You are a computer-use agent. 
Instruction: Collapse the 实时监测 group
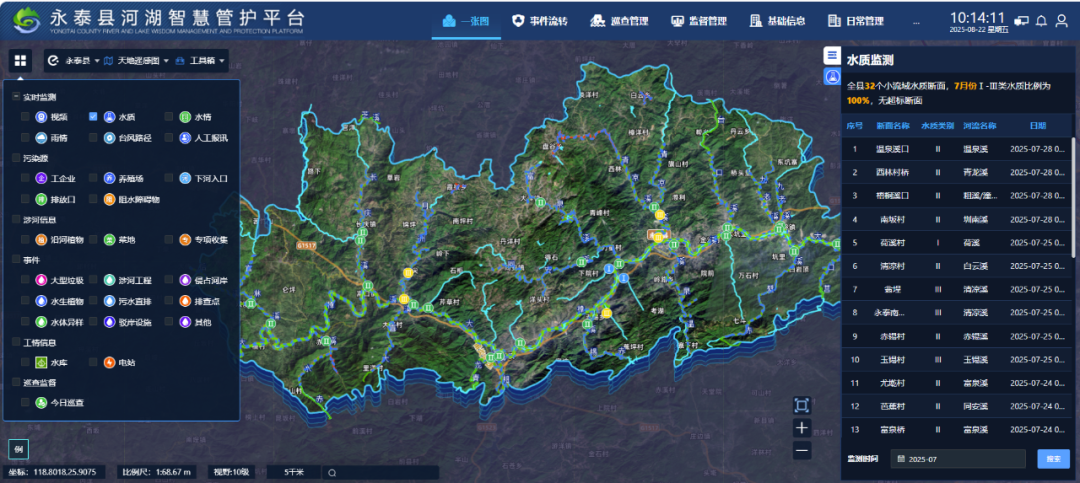point(17,97)
